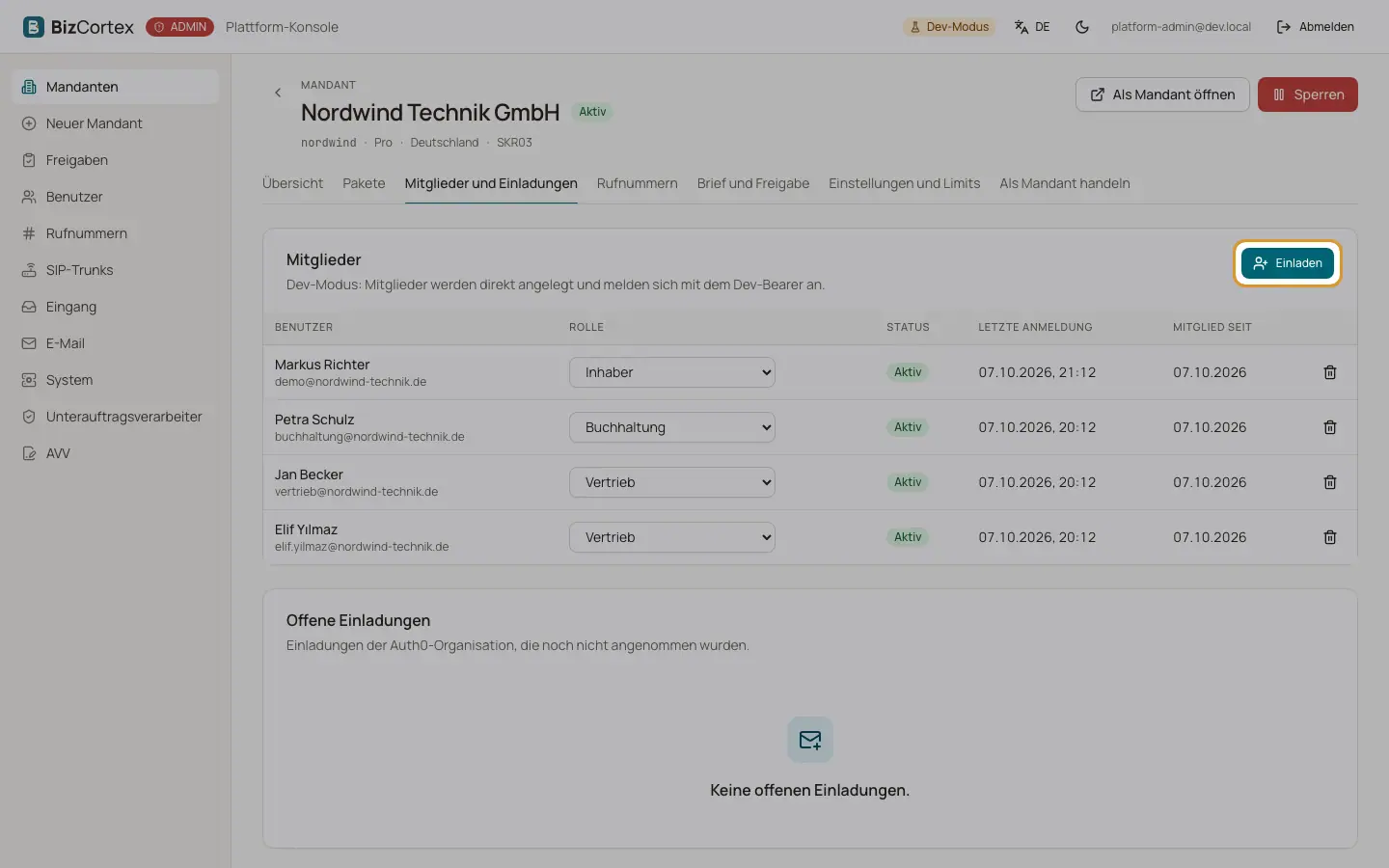The width and height of the screenshot is (1389, 868).
Task: Click the Unterauftragsverarbeiter shield icon
Action: pos(29,417)
